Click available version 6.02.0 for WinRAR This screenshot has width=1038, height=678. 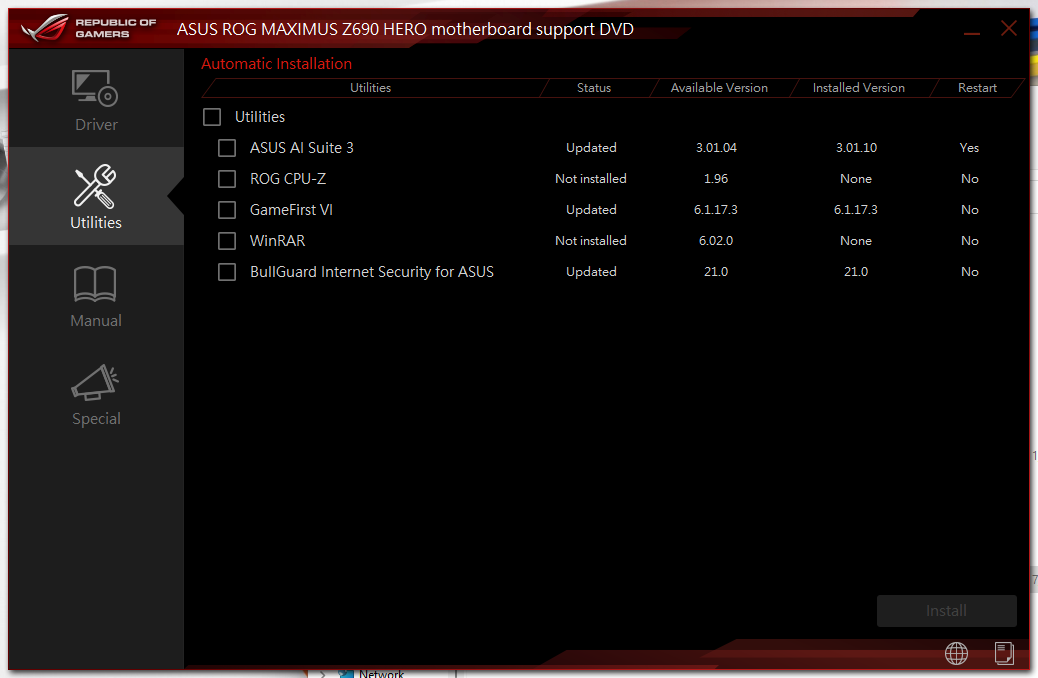pyautogui.click(x=716, y=241)
